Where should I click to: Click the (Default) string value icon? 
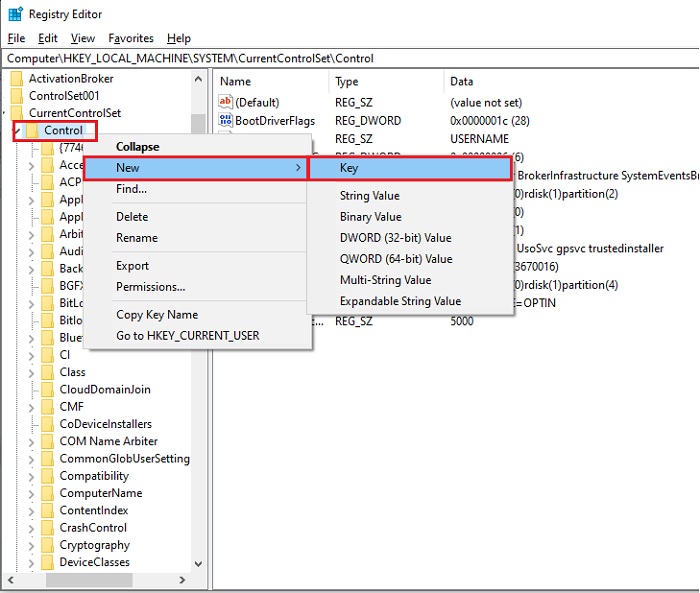click(x=225, y=102)
